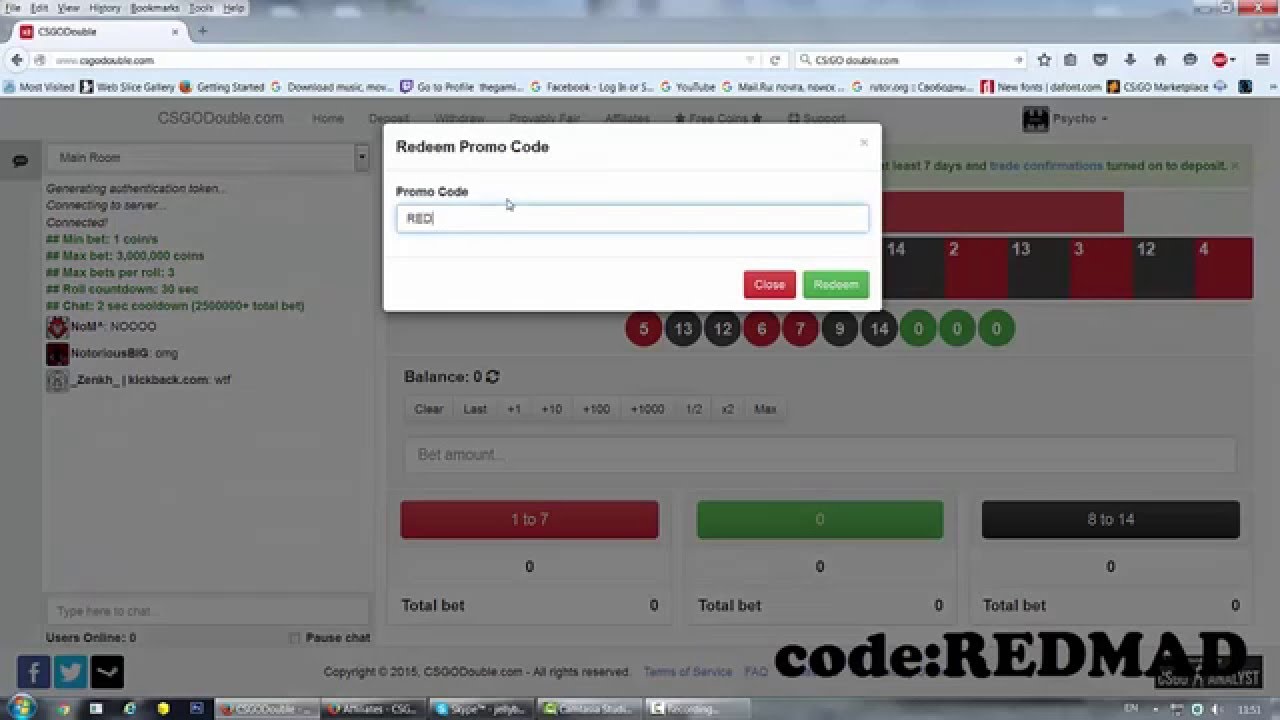Open Free Coins nav link
Image resolution: width=1280 pixels, height=720 pixels.
[718, 119]
